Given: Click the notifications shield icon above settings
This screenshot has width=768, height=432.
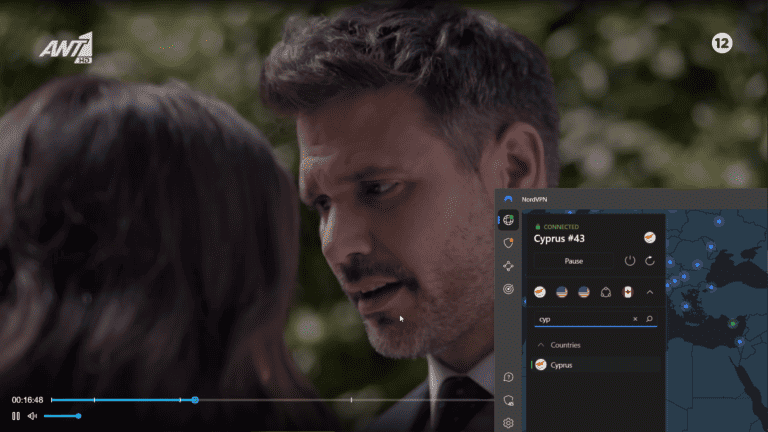Looking at the screenshot, I should tap(509, 400).
